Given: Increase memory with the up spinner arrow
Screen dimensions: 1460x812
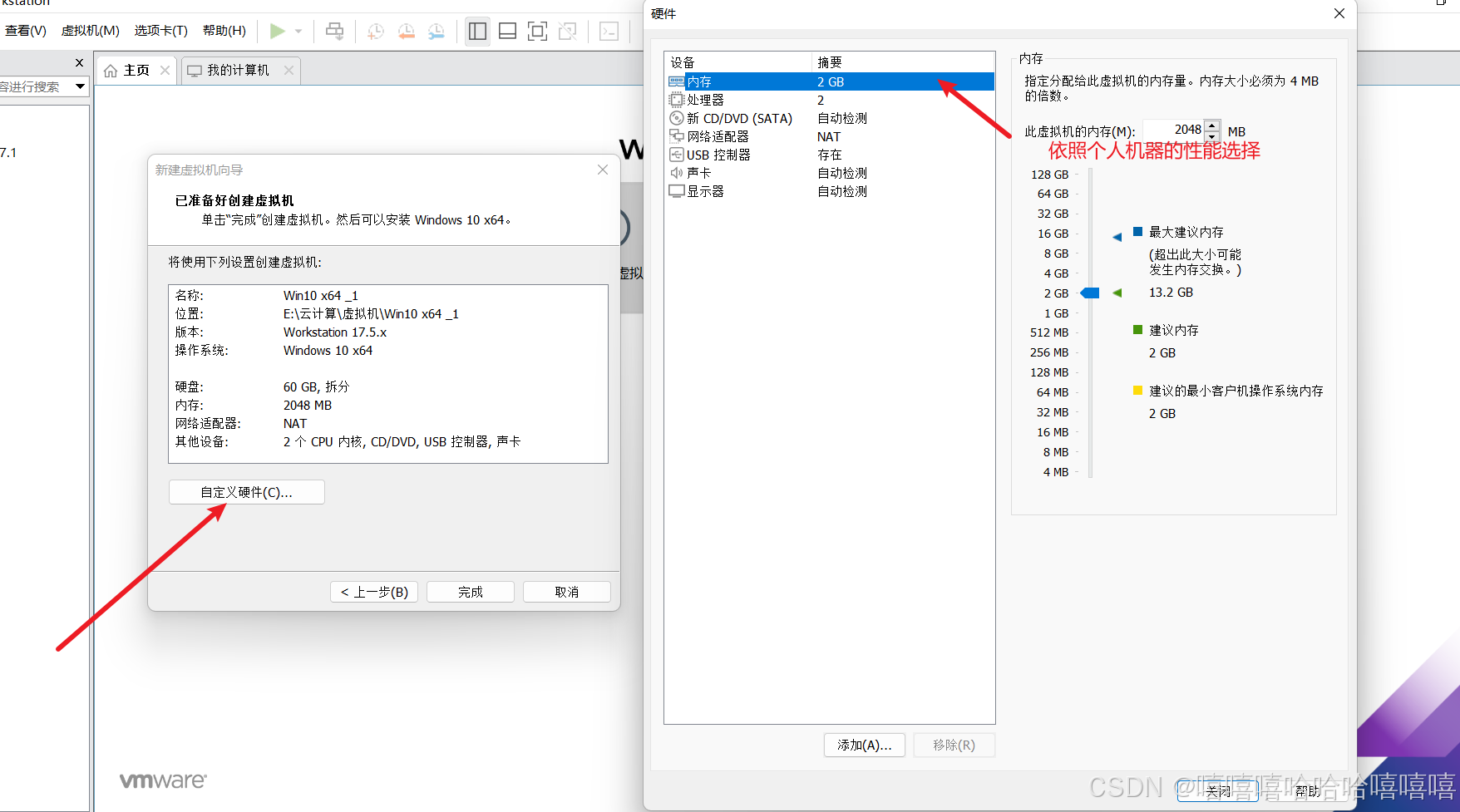Looking at the screenshot, I should pyautogui.click(x=1212, y=125).
